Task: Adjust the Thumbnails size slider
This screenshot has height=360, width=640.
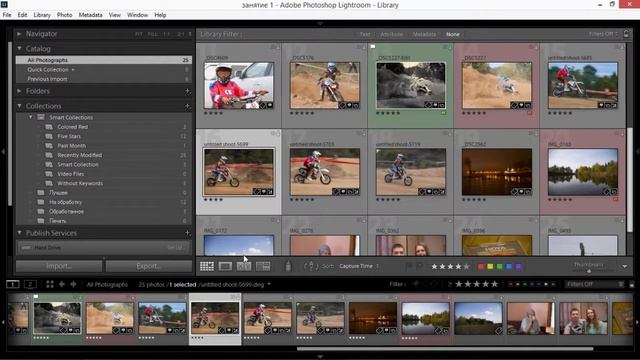Action: coord(589,271)
